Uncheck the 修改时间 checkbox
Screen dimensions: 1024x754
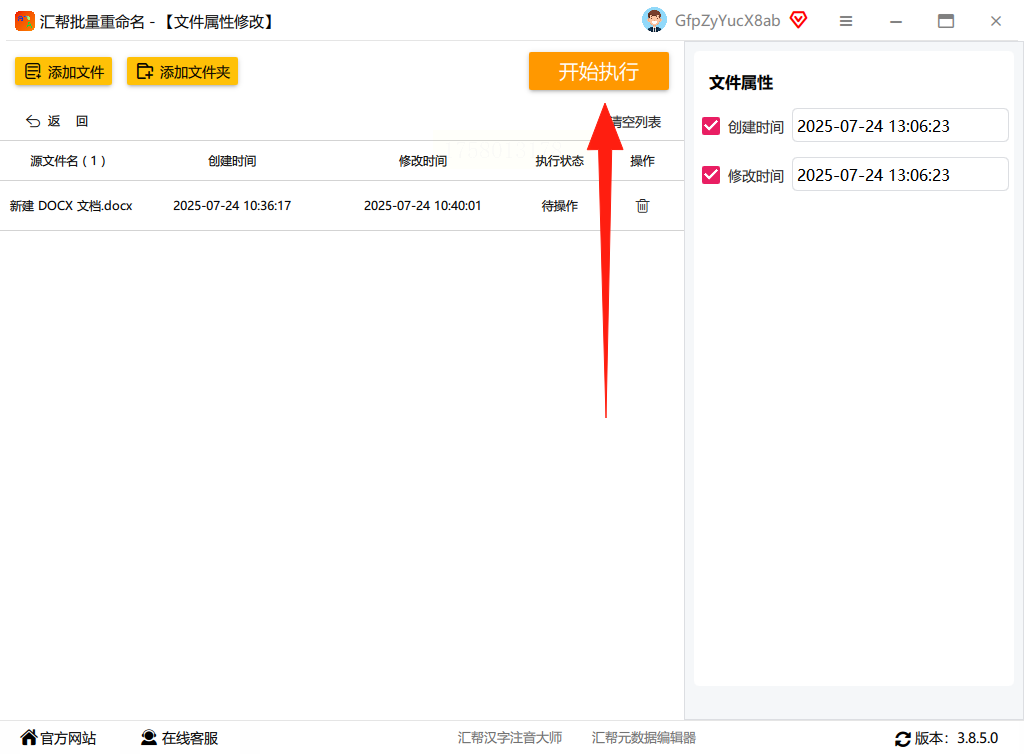click(711, 175)
